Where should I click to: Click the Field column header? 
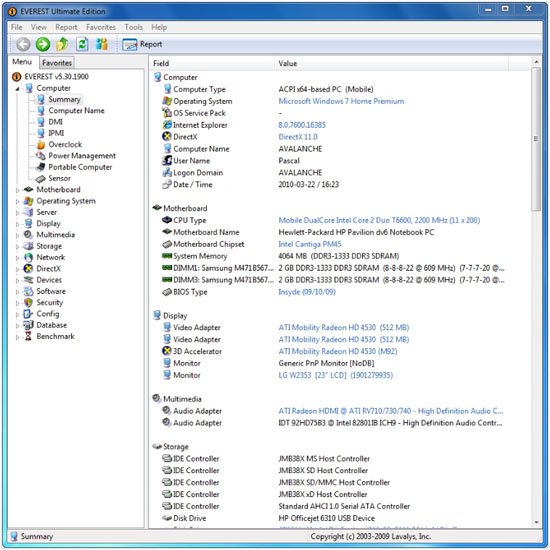[211, 63]
